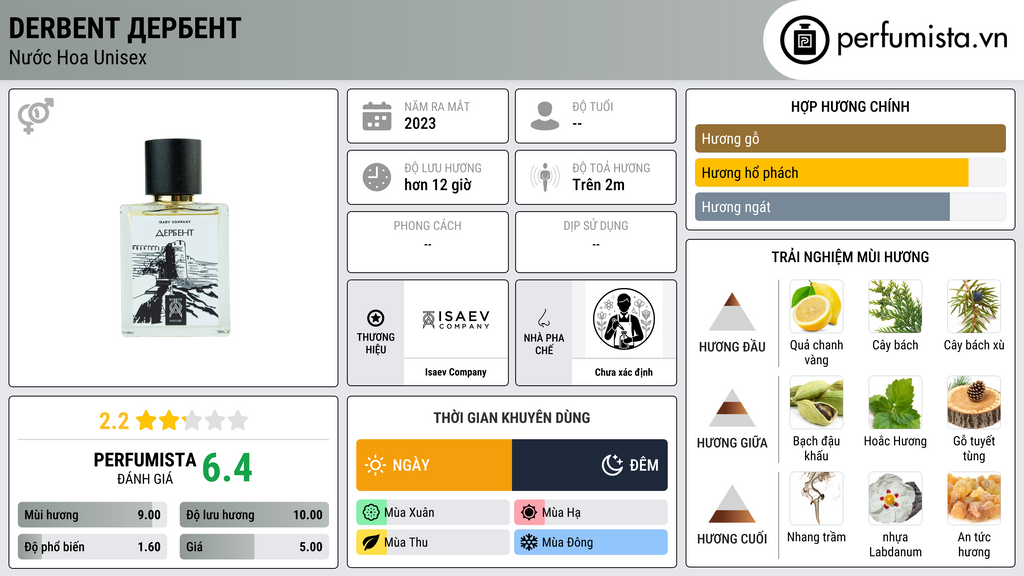1024x576 pixels.
Task: Click the Isaev Company brand name link
Action: [x=456, y=372]
